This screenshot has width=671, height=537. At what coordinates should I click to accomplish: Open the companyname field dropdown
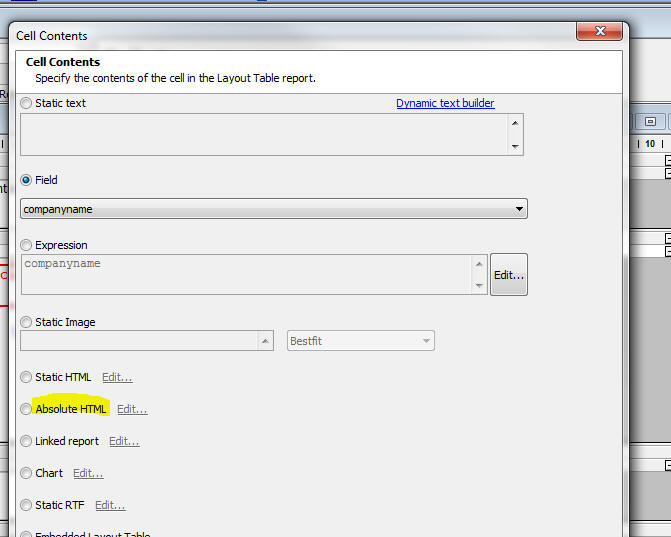[x=274, y=209]
